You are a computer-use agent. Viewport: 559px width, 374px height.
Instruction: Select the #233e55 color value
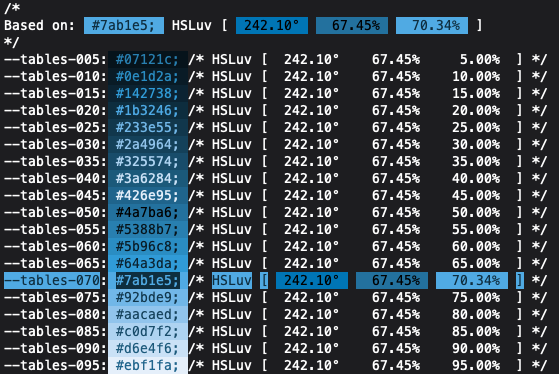148,128
